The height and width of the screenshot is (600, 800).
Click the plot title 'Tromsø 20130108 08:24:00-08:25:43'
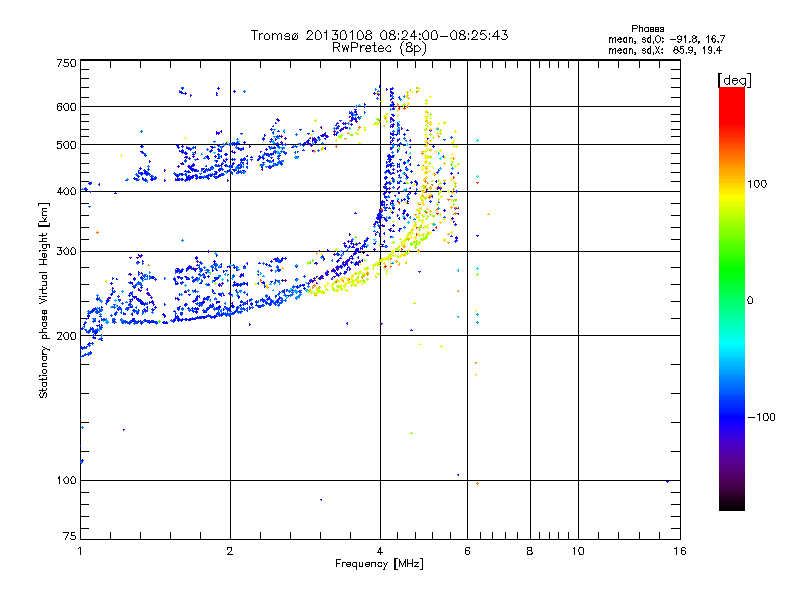[x=379, y=35]
